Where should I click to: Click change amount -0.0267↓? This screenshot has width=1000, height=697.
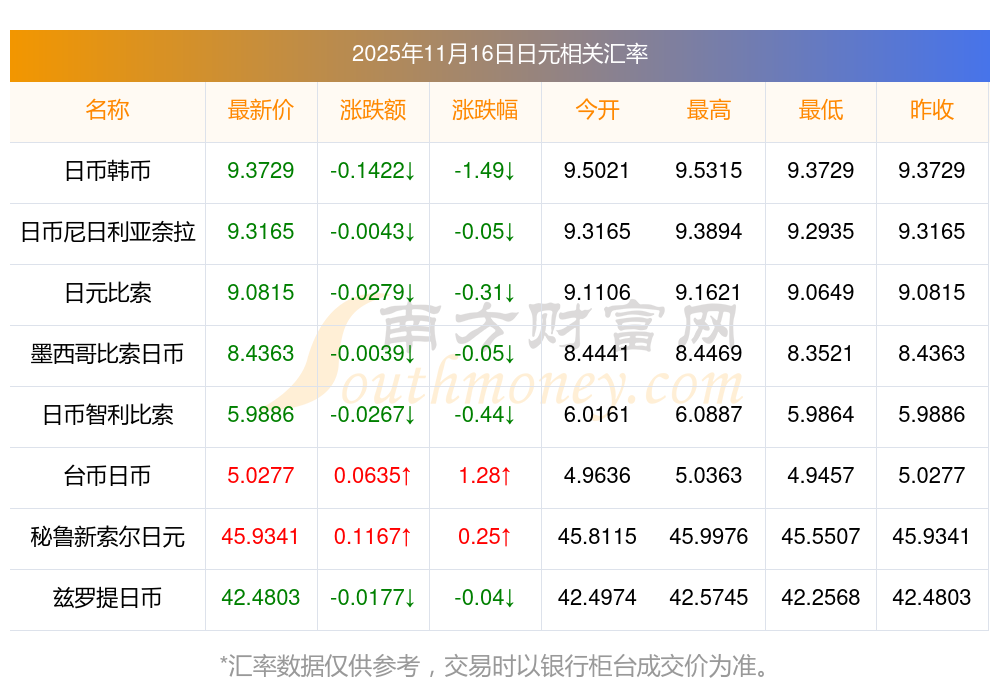point(372,415)
